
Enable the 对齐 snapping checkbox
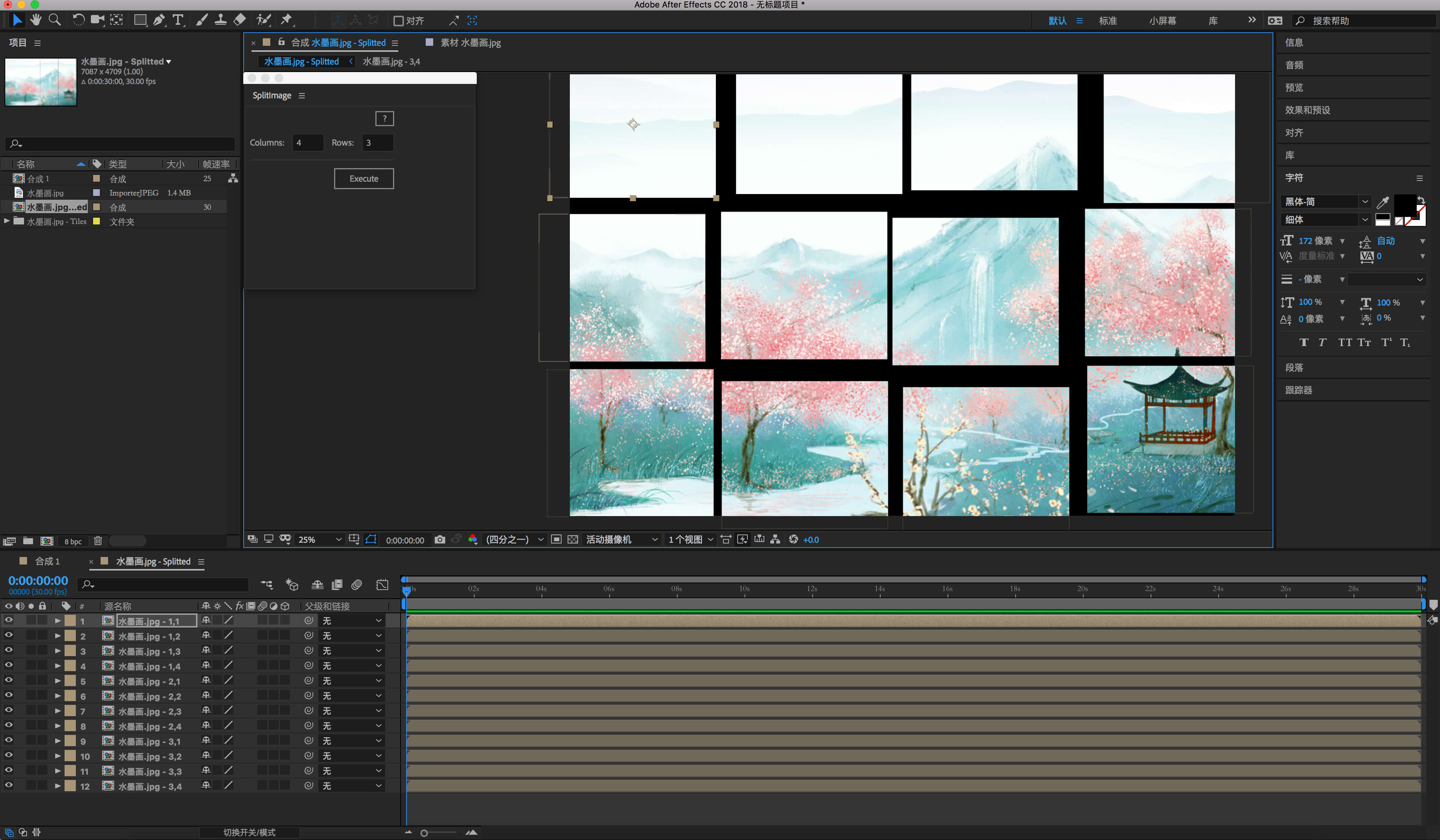(398, 21)
